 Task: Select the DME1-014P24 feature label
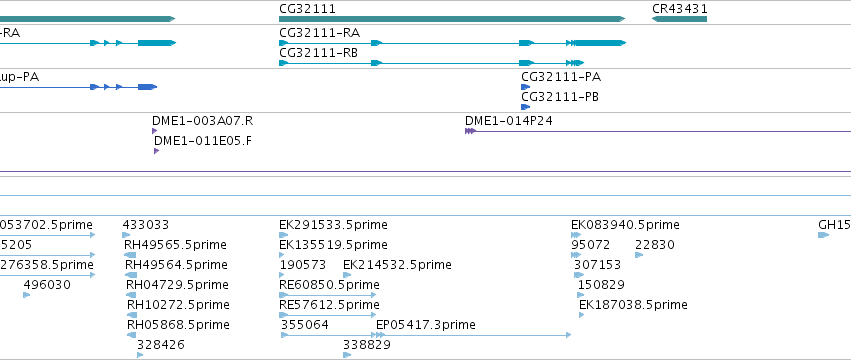509,121
